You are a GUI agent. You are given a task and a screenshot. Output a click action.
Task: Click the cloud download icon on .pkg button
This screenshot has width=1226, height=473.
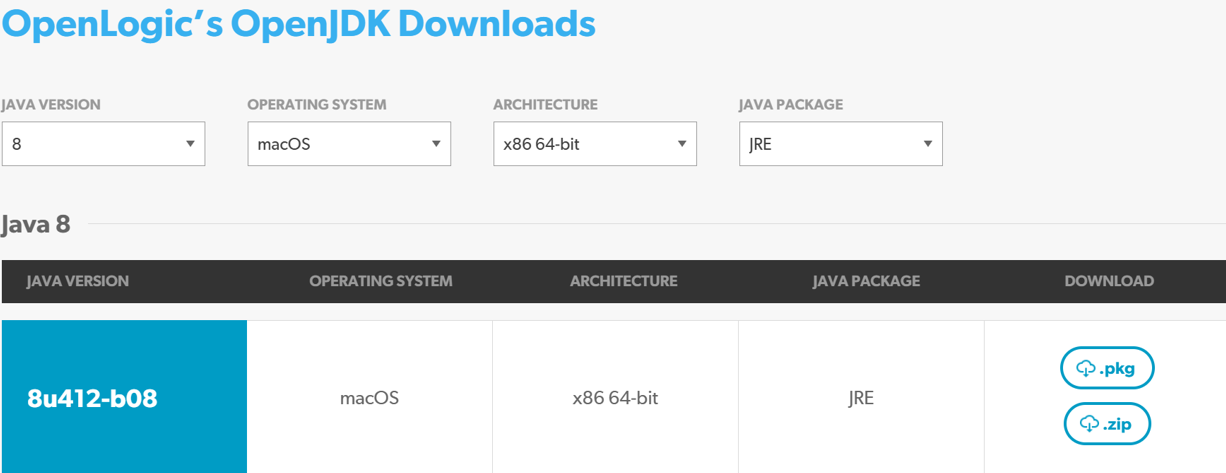pos(1086,369)
